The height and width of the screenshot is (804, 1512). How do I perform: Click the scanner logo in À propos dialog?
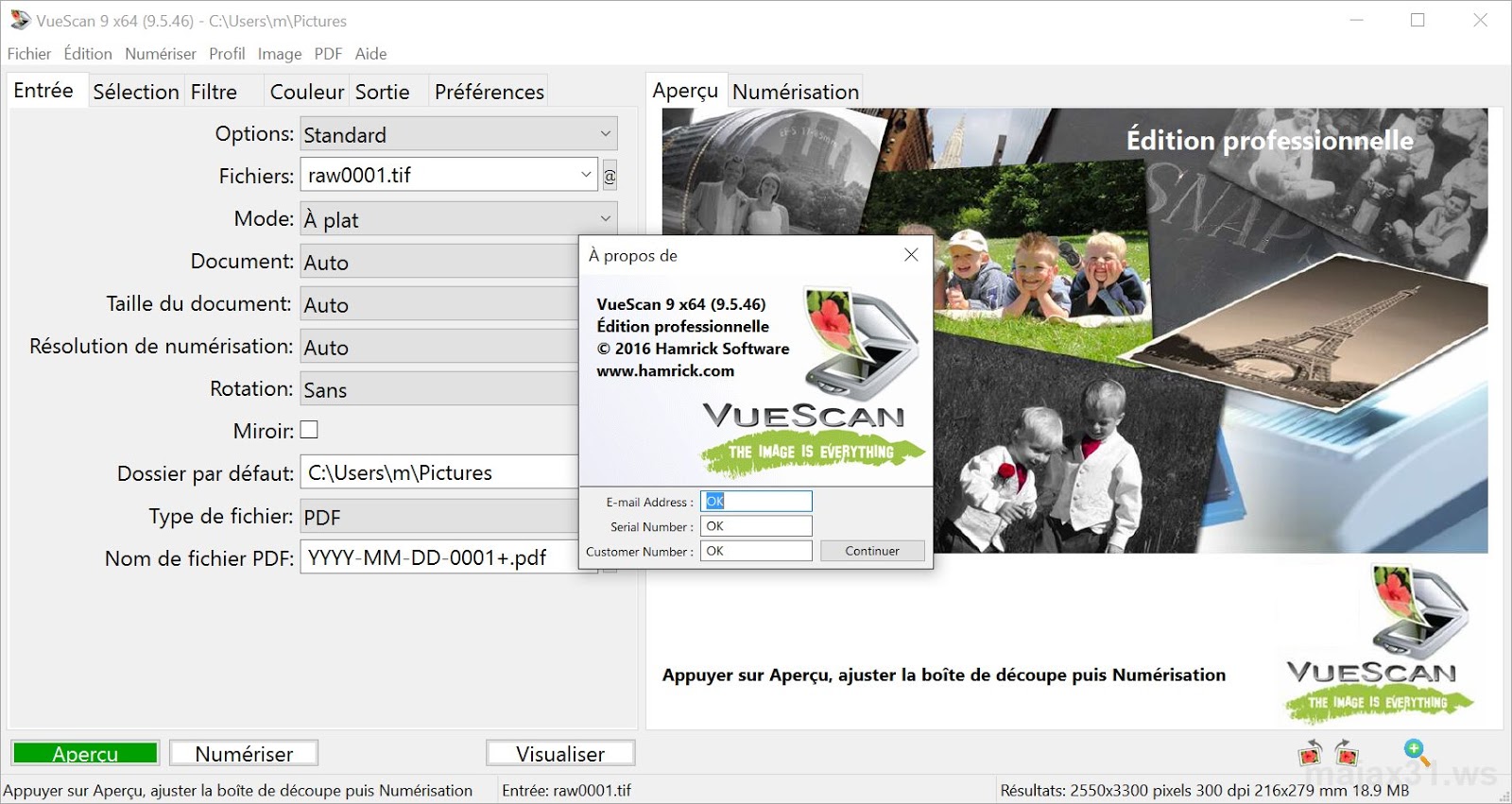(x=861, y=341)
